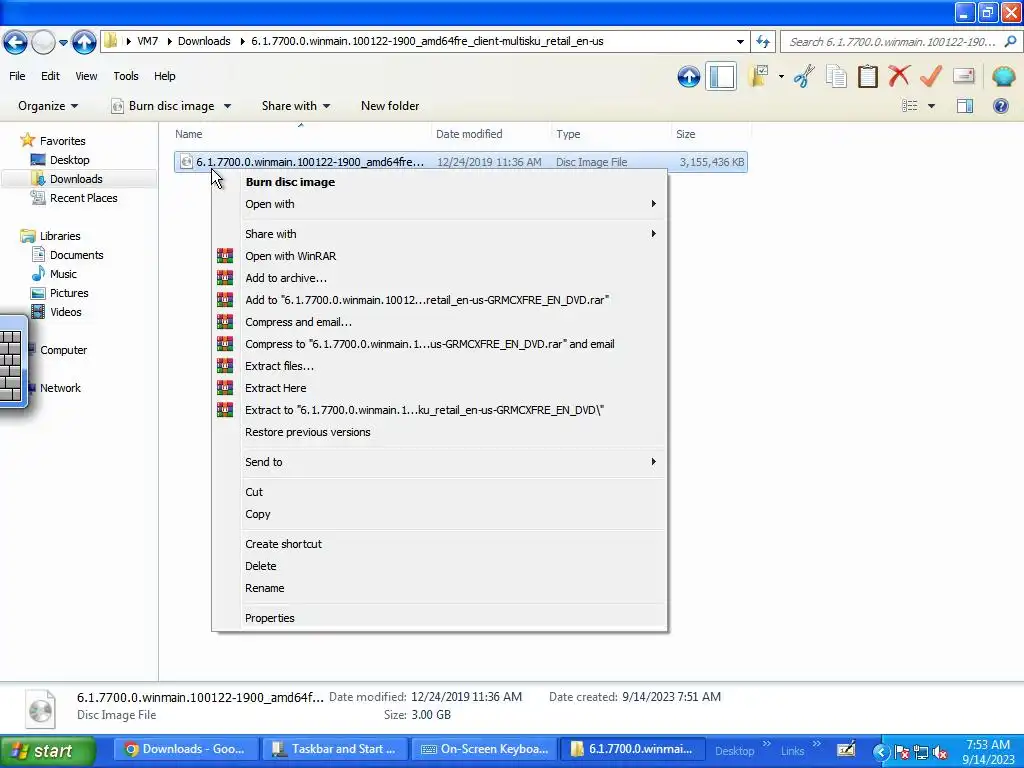Click the address bar Refresh icon
The width and height of the screenshot is (1024, 768).
click(x=763, y=42)
